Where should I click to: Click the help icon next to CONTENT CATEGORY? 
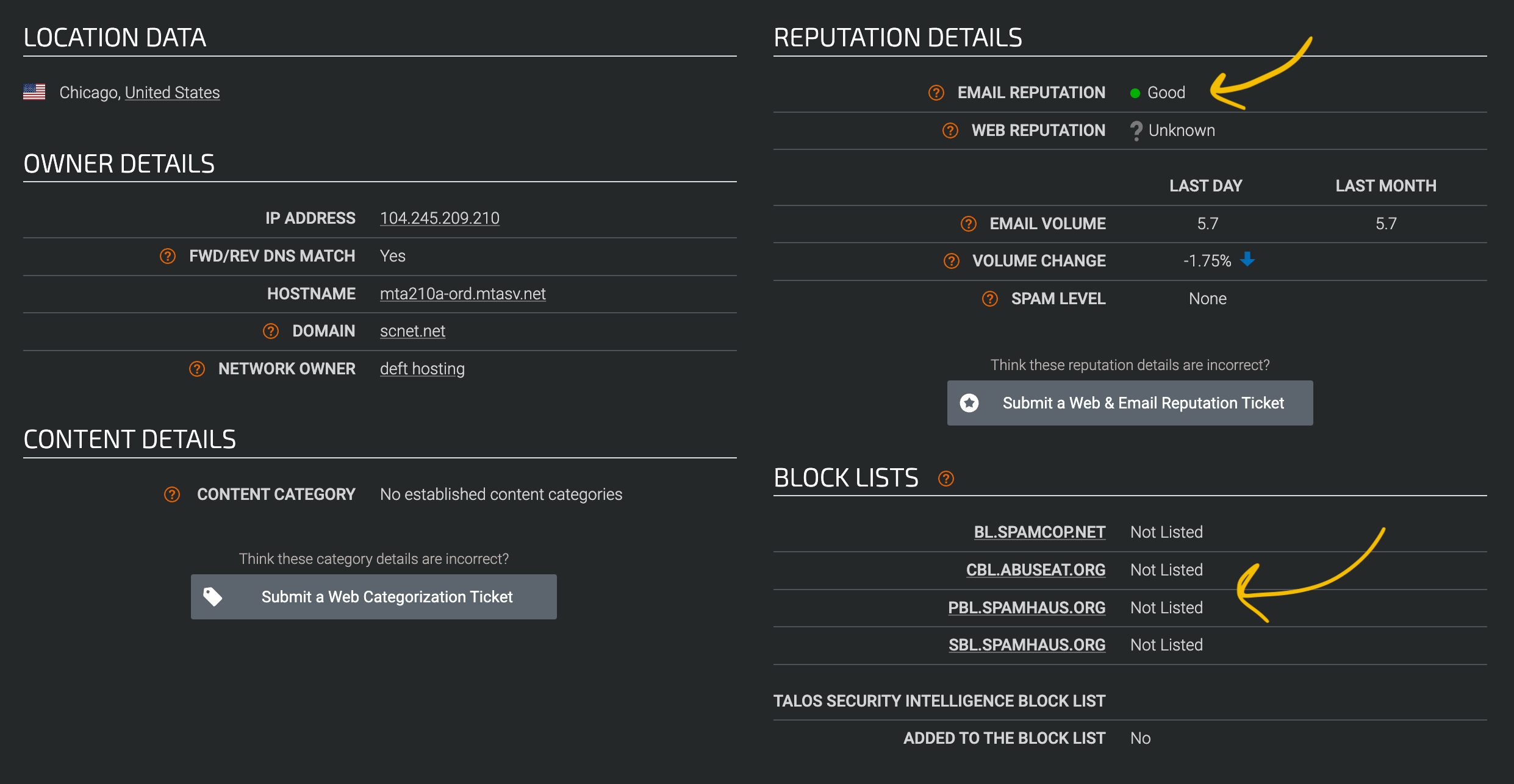[173, 494]
